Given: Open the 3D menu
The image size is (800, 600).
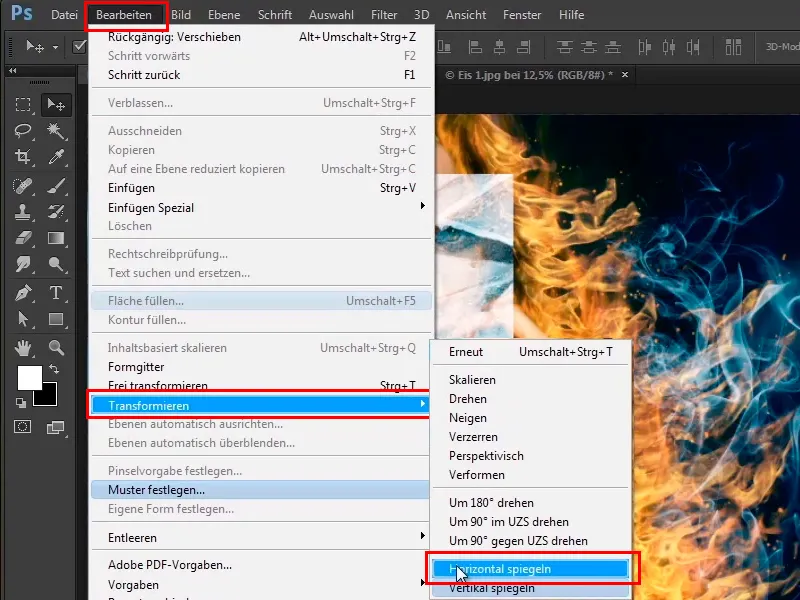Looking at the screenshot, I should click(421, 15).
